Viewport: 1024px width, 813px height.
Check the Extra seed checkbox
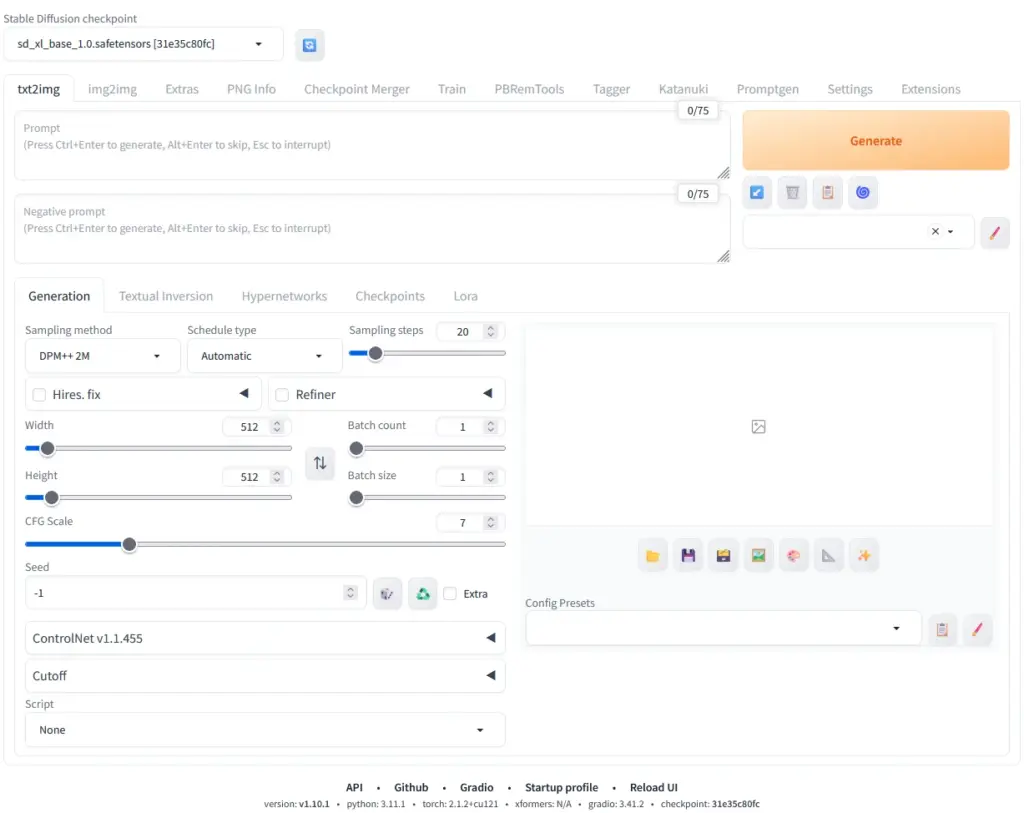[x=451, y=594]
